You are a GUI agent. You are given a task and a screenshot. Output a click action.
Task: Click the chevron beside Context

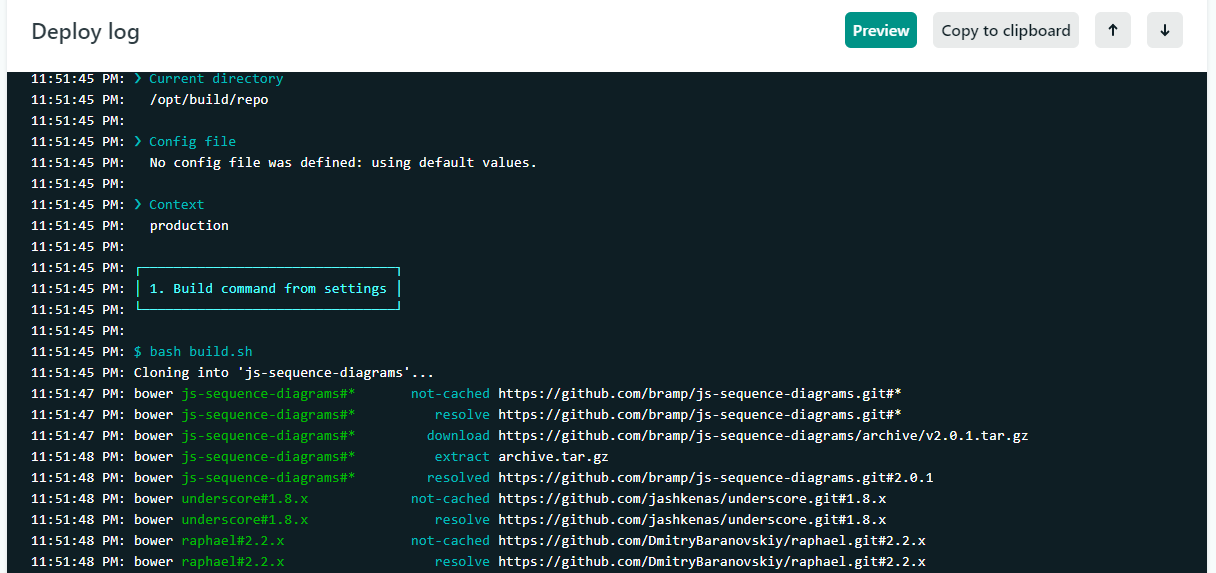tap(138, 204)
